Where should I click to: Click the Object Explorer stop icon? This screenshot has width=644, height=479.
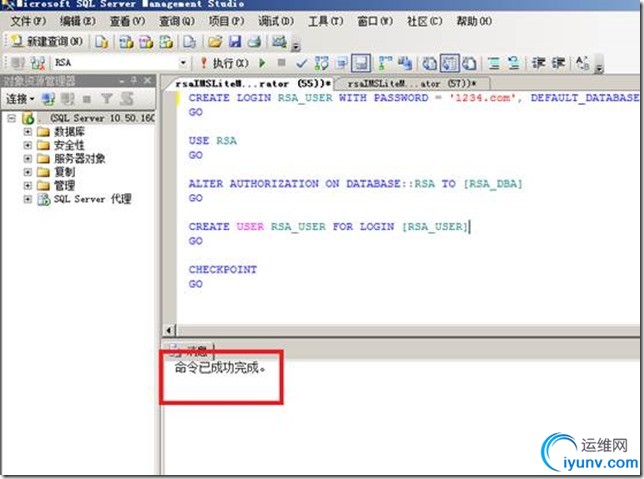(x=87, y=99)
